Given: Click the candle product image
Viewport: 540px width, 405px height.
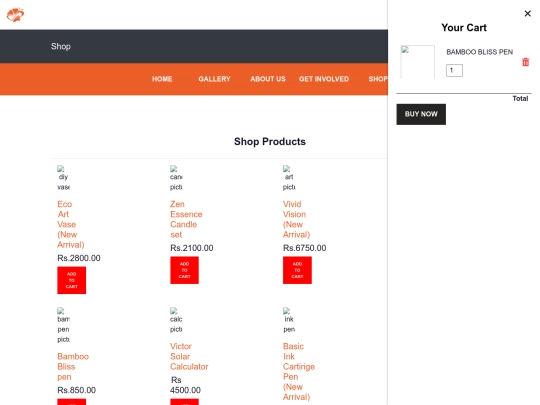Looking at the screenshot, I should (176, 178).
